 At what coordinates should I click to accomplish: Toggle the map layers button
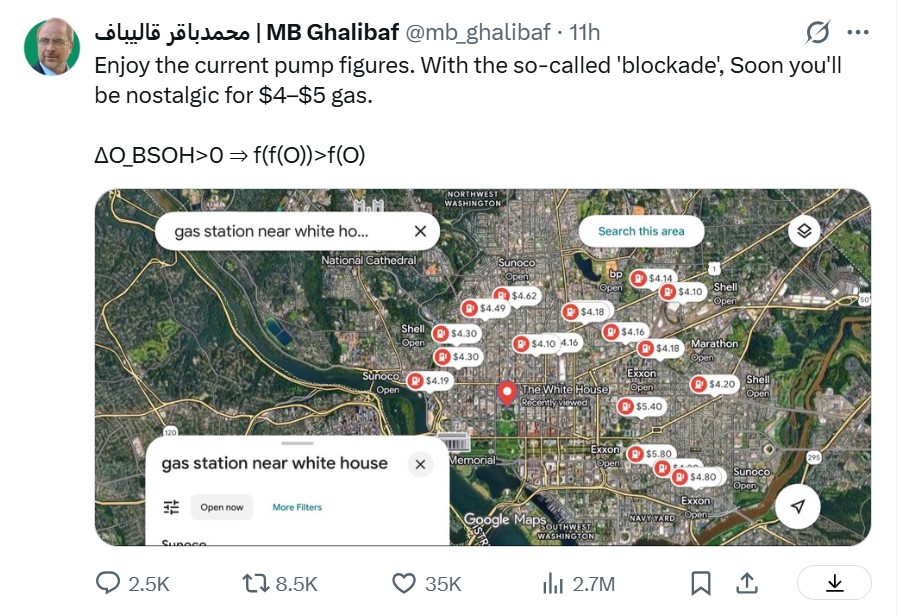[803, 232]
